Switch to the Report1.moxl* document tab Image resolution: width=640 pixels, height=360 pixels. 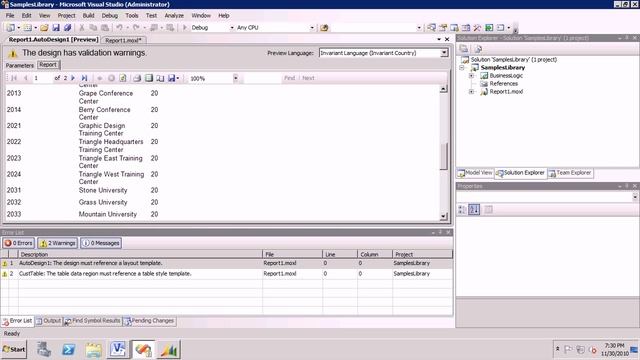point(123,40)
